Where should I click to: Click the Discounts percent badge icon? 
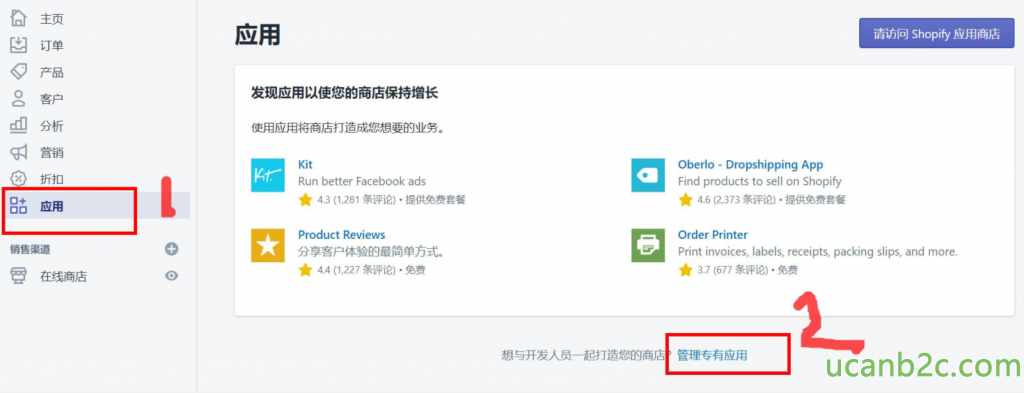pos(19,179)
